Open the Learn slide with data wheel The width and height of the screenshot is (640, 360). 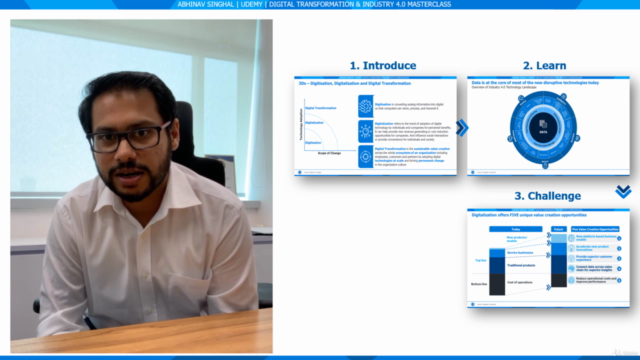tap(548, 126)
